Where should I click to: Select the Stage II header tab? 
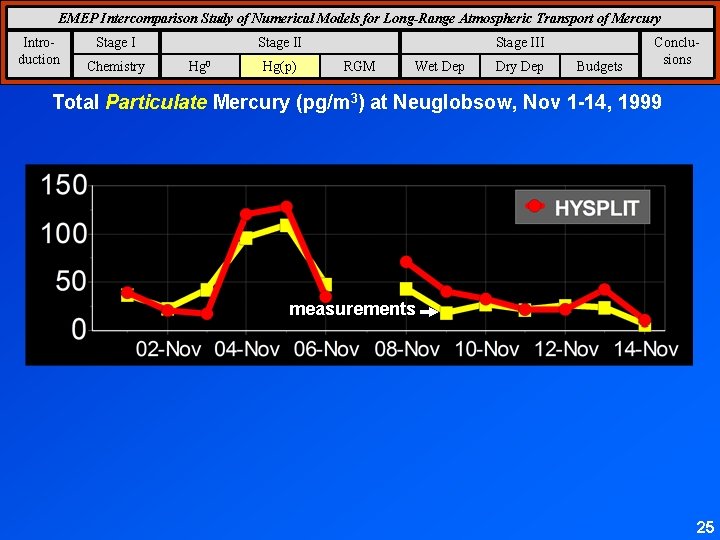click(x=280, y=42)
